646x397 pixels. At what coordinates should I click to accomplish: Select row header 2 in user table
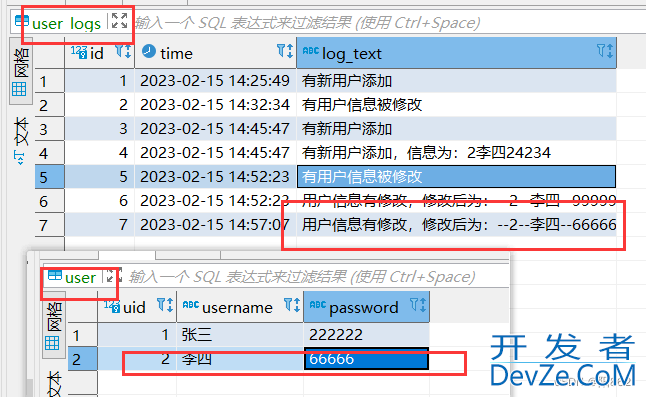coord(82,359)
